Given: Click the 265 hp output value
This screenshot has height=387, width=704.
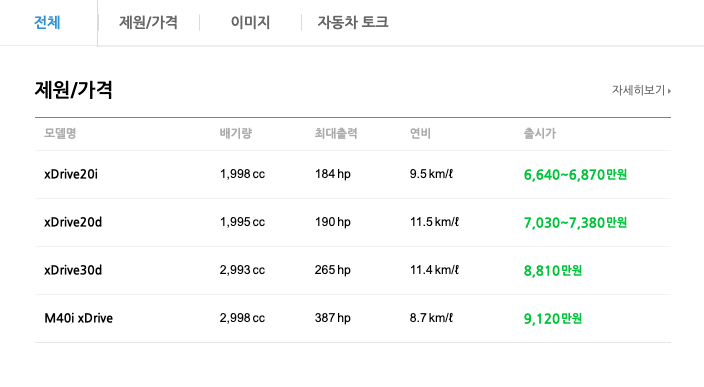Looking at the screenshot, I should (333, 270).
